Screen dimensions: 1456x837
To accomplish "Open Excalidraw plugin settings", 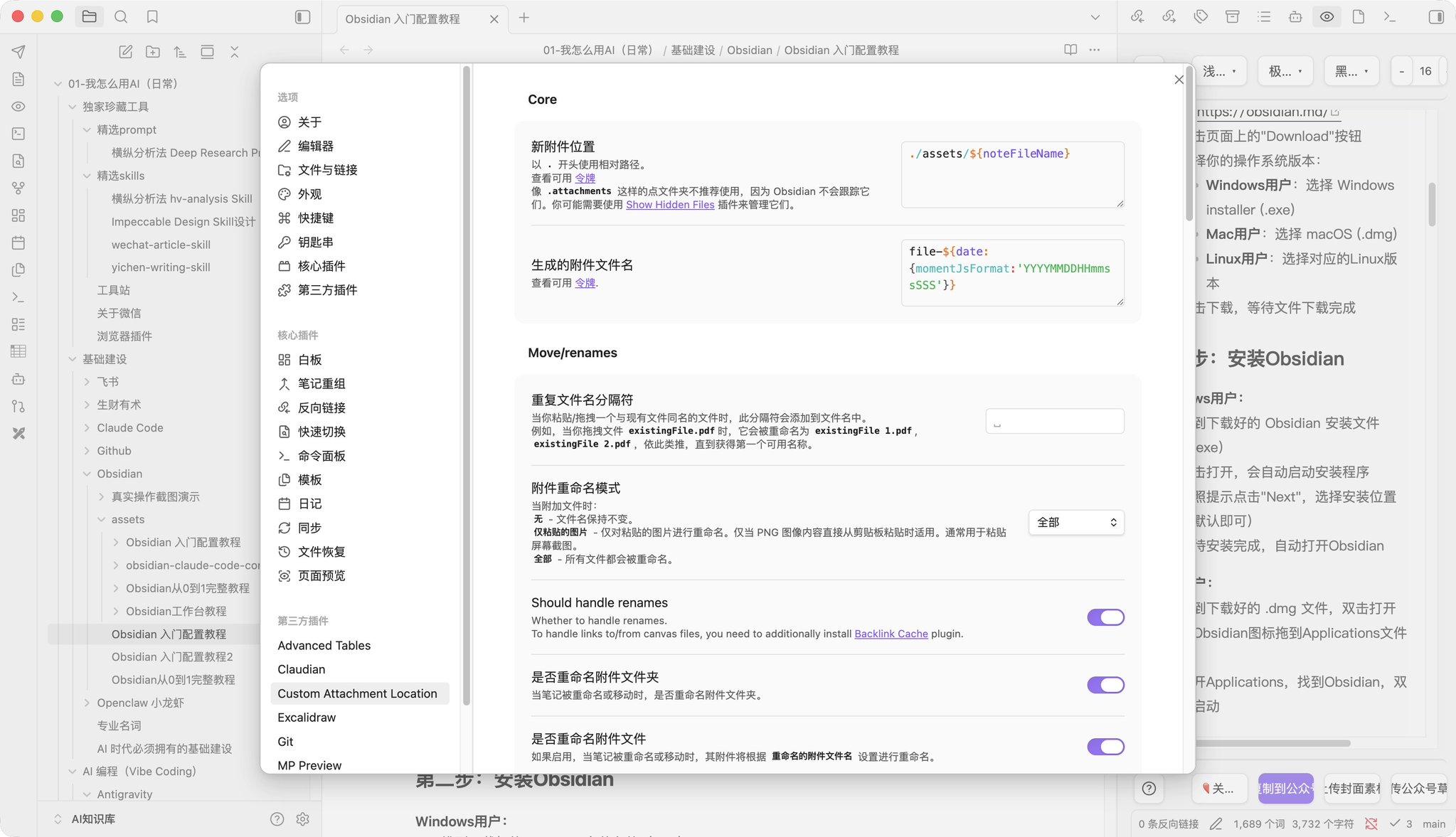I will [360, 718].
